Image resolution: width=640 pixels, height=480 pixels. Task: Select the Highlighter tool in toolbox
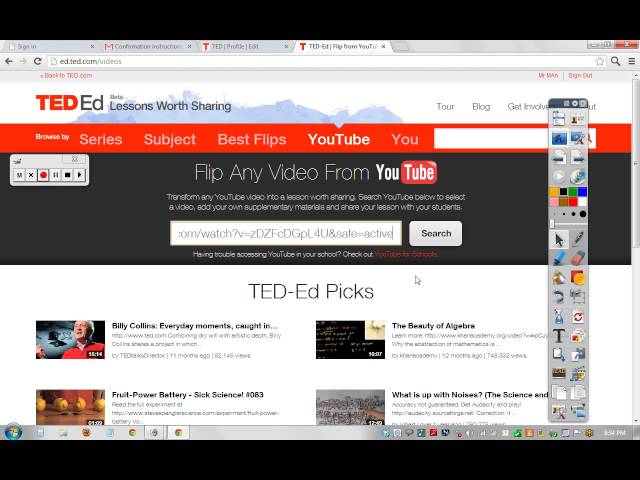(559, 258)
